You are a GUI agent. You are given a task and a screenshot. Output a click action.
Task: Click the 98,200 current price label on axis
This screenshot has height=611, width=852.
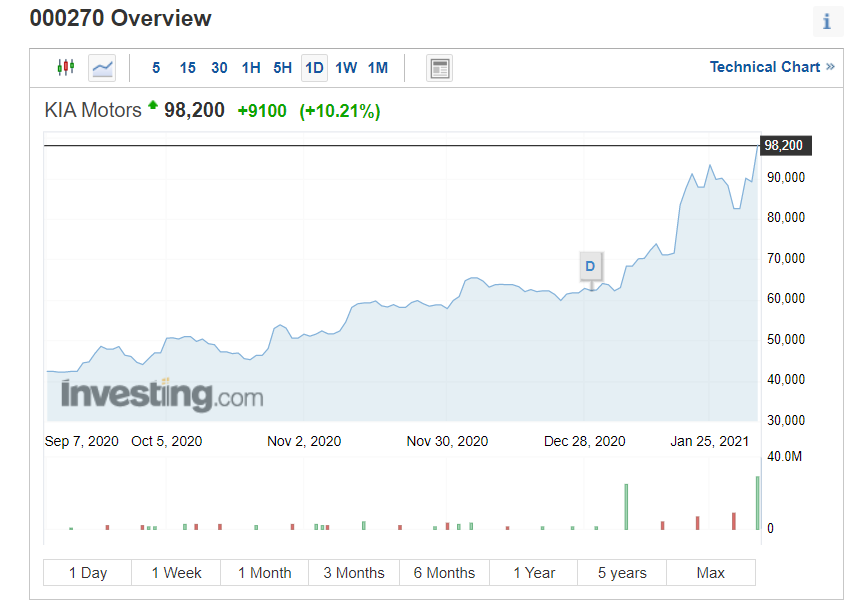[785, 146]
